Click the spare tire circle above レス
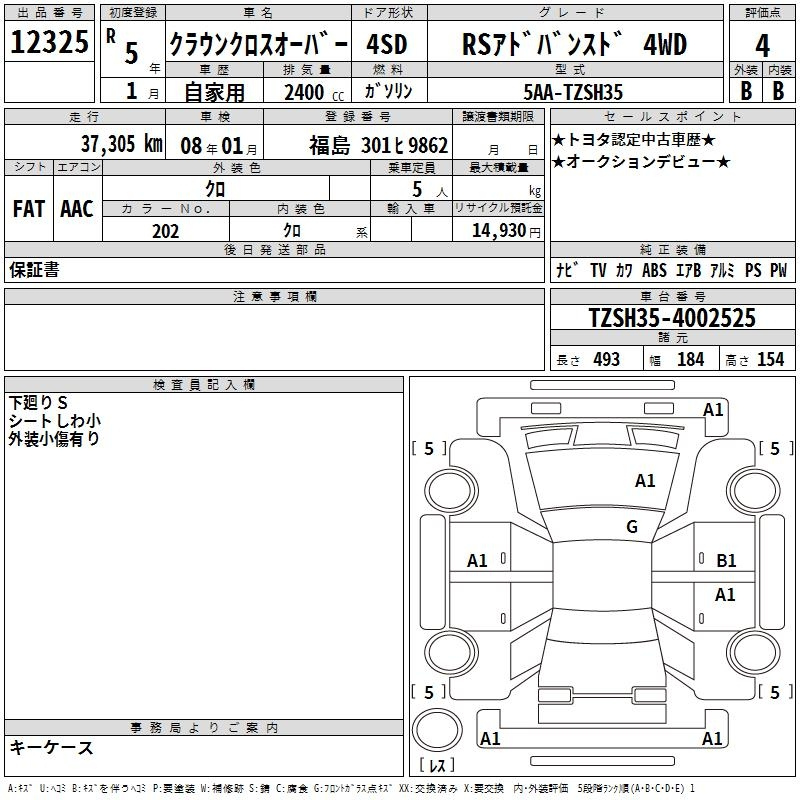The width and height of the screenshot is (800, 800). (439, 731)
